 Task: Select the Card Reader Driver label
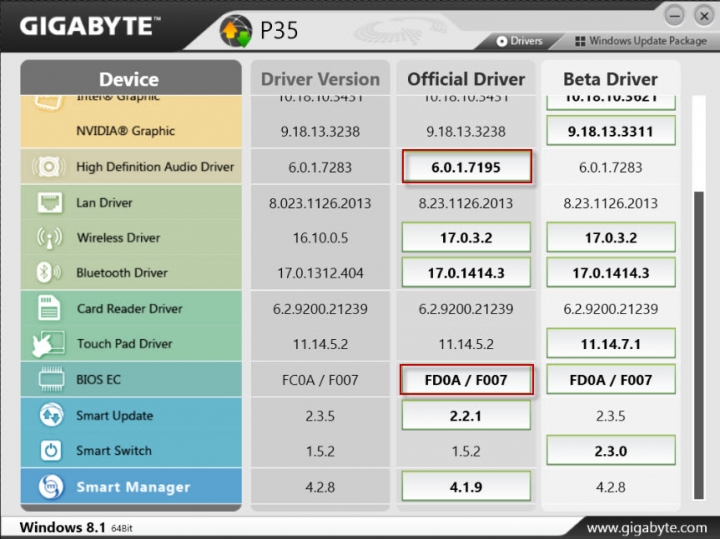coord(129,309)
